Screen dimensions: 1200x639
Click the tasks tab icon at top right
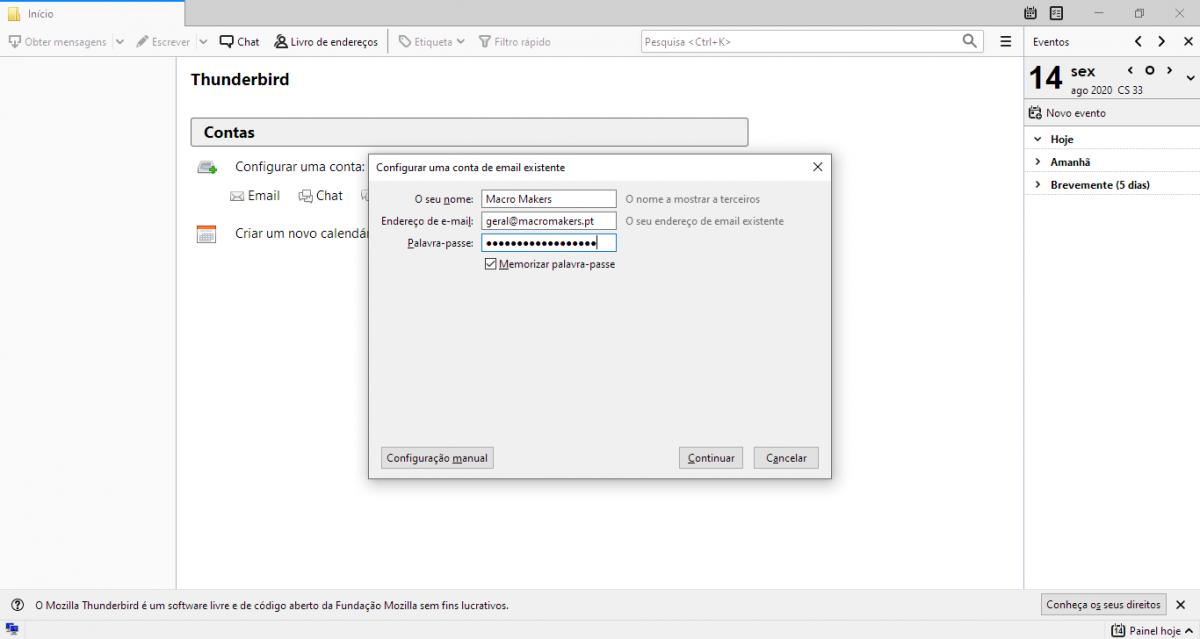1056,13
